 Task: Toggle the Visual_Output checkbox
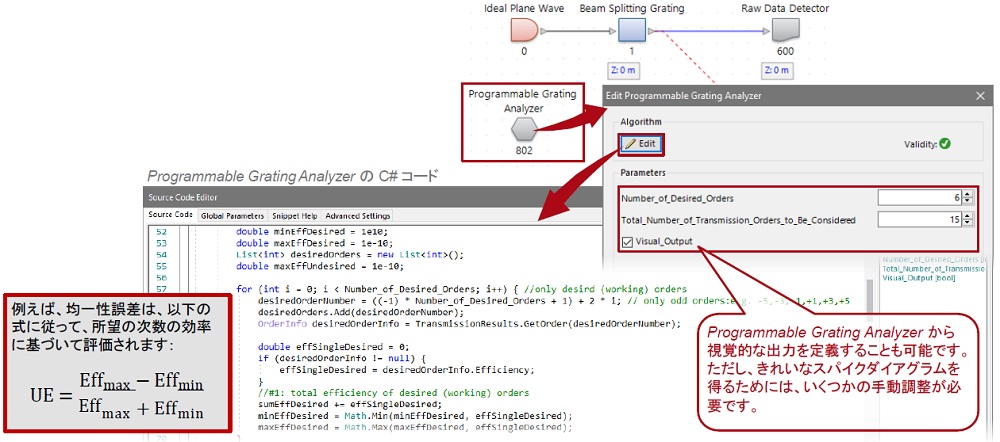[628, 242]
